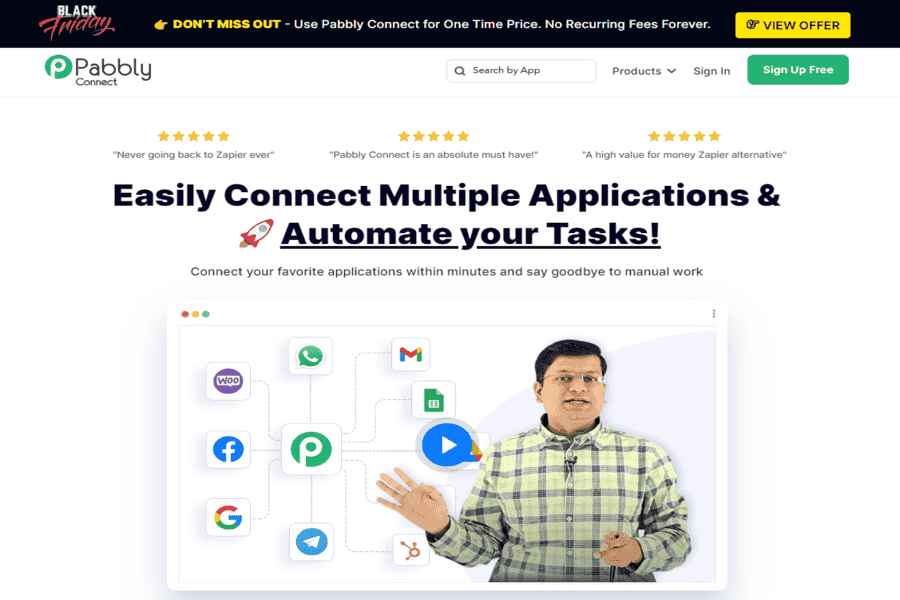Focus the Search by App field
This screenshot has width=900, height=600.
(x=521, y=71)
